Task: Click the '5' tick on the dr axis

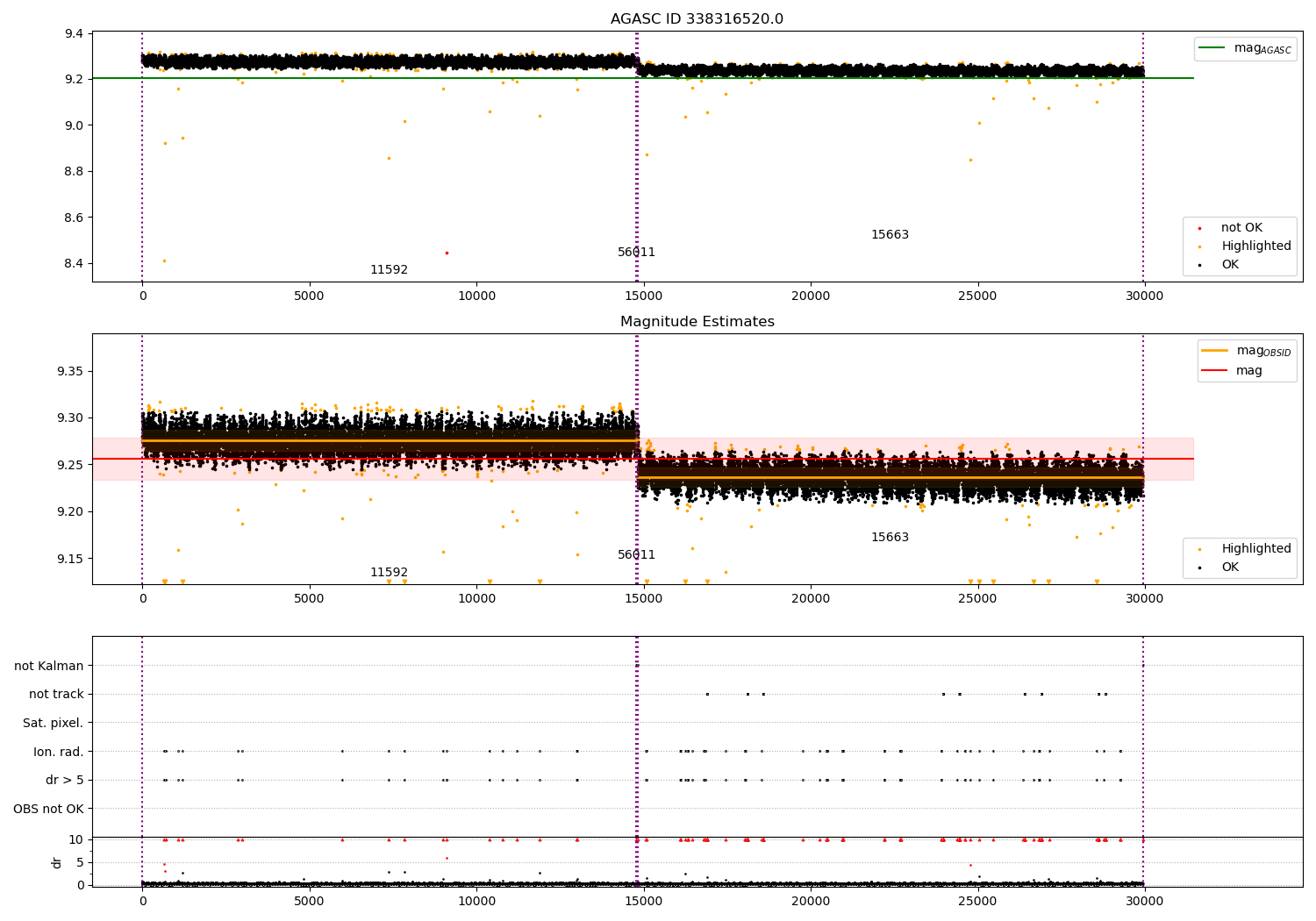Action: 81,862
